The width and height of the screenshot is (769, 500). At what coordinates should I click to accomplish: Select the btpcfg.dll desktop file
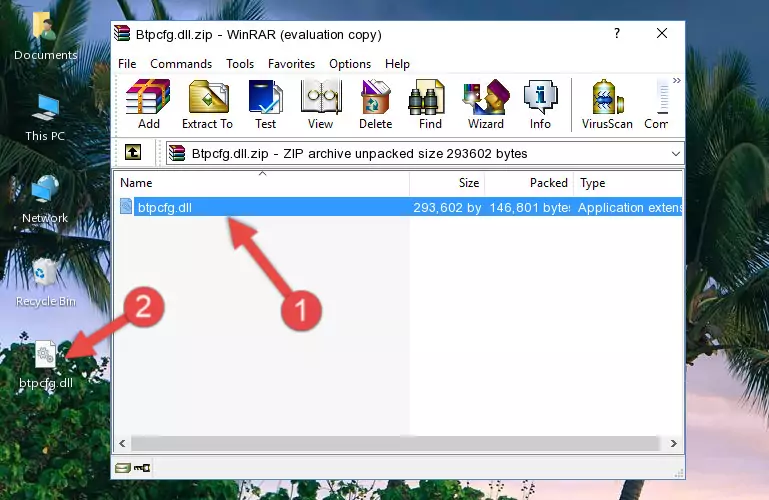(x=46, y=365)
